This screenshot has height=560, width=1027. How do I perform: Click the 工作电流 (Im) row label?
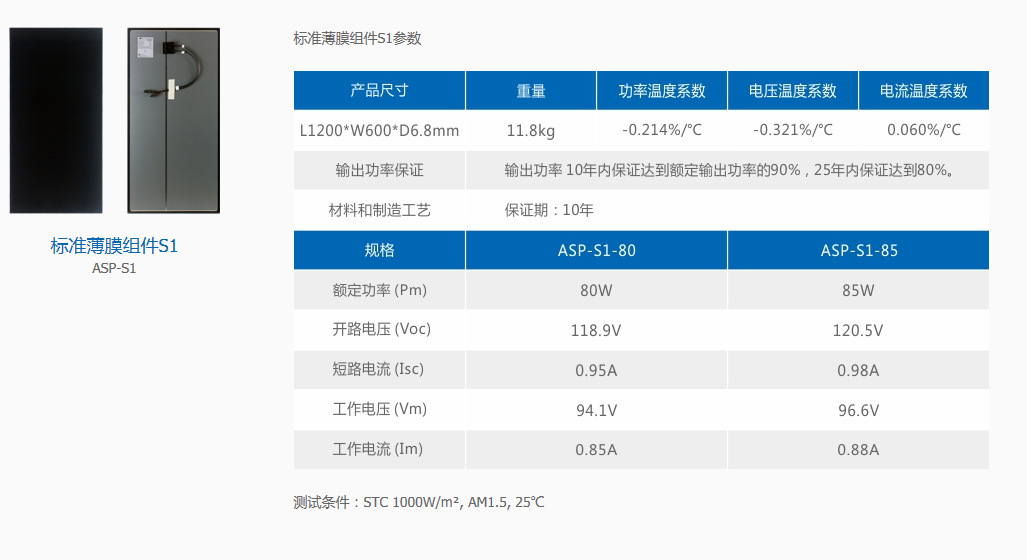377,449
